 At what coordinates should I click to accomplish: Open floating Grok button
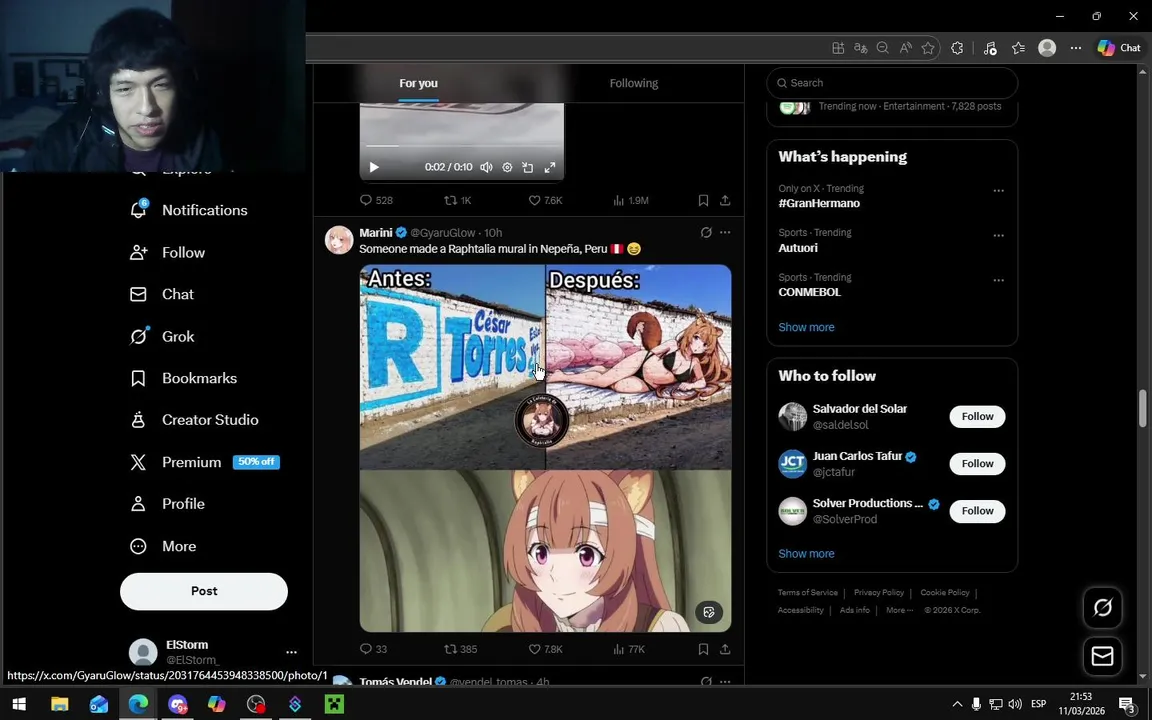[1102, 608]
